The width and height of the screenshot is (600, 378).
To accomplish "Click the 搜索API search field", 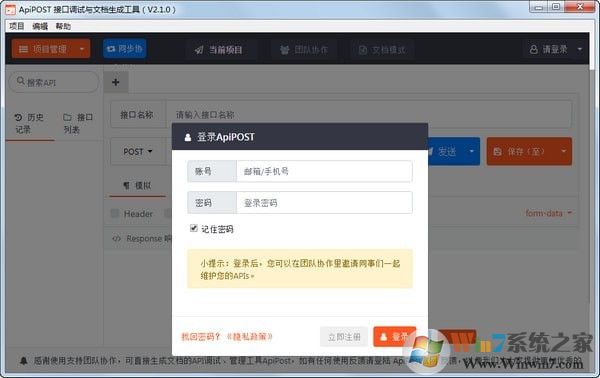I will tap(54, 82).
